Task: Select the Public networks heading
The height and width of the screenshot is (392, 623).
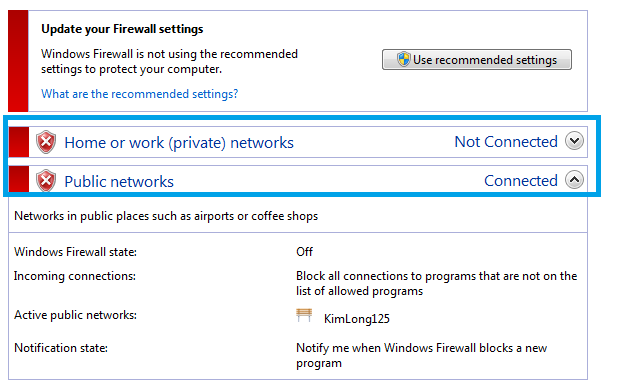Action: [119, 182]
